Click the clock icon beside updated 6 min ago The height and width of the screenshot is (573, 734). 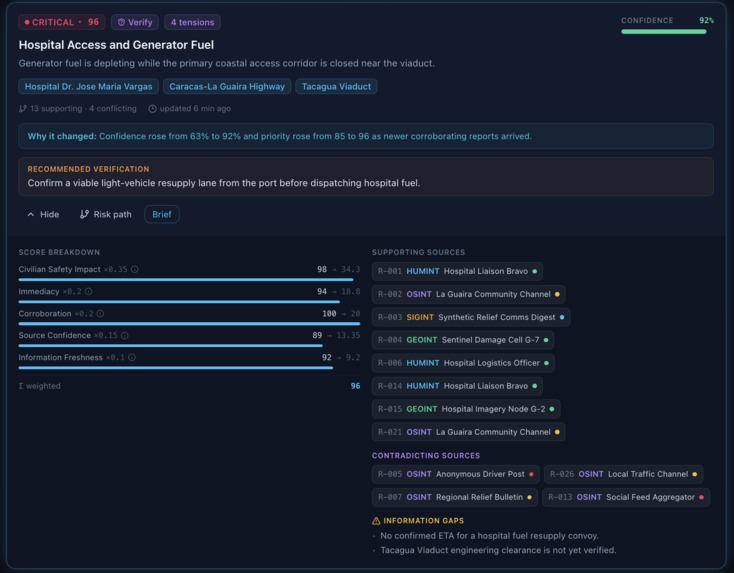tap(152, 109)
